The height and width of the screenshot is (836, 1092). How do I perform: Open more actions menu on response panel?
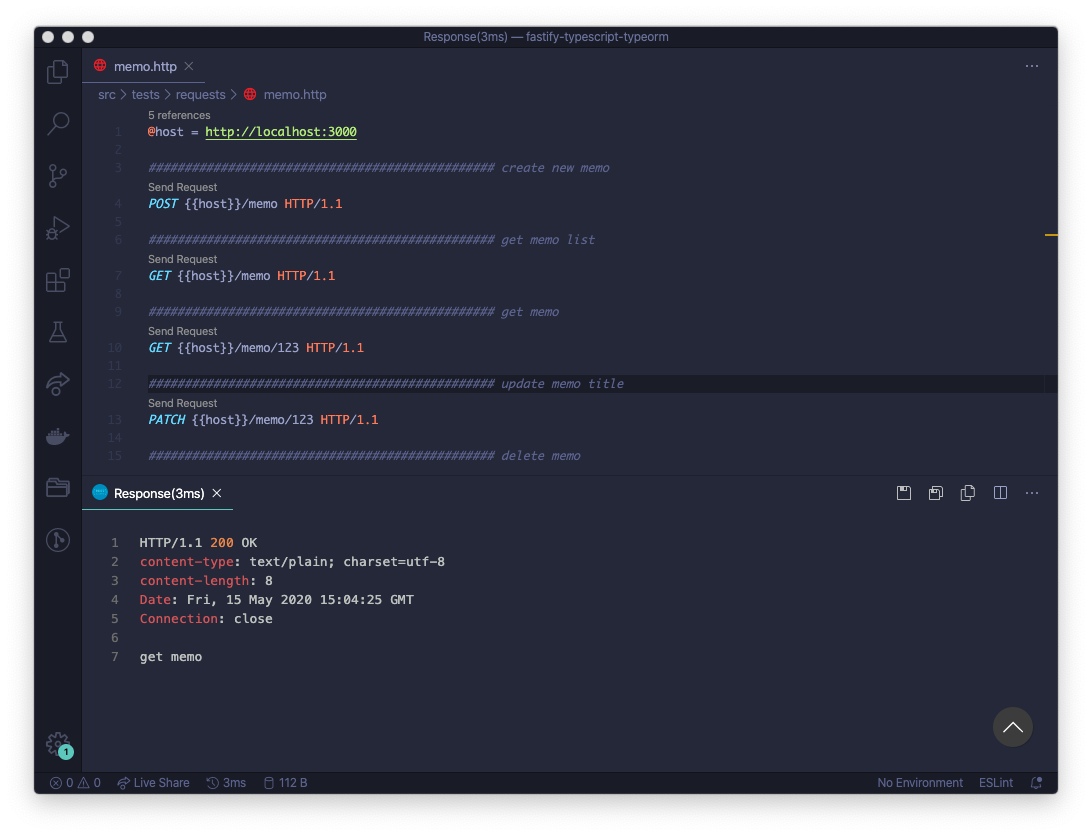pos(1031,492)
